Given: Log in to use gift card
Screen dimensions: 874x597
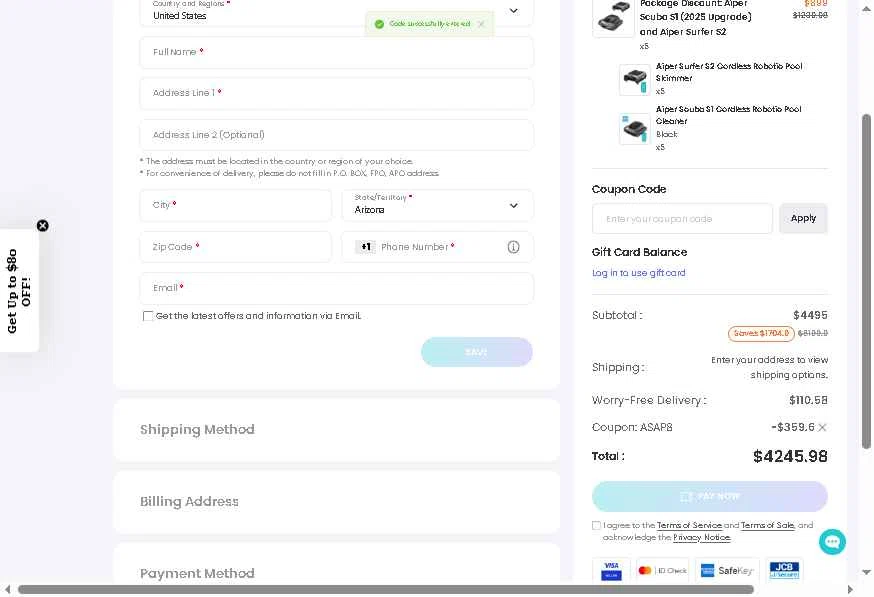Looking at the screenshot, I should pos(639,273).
